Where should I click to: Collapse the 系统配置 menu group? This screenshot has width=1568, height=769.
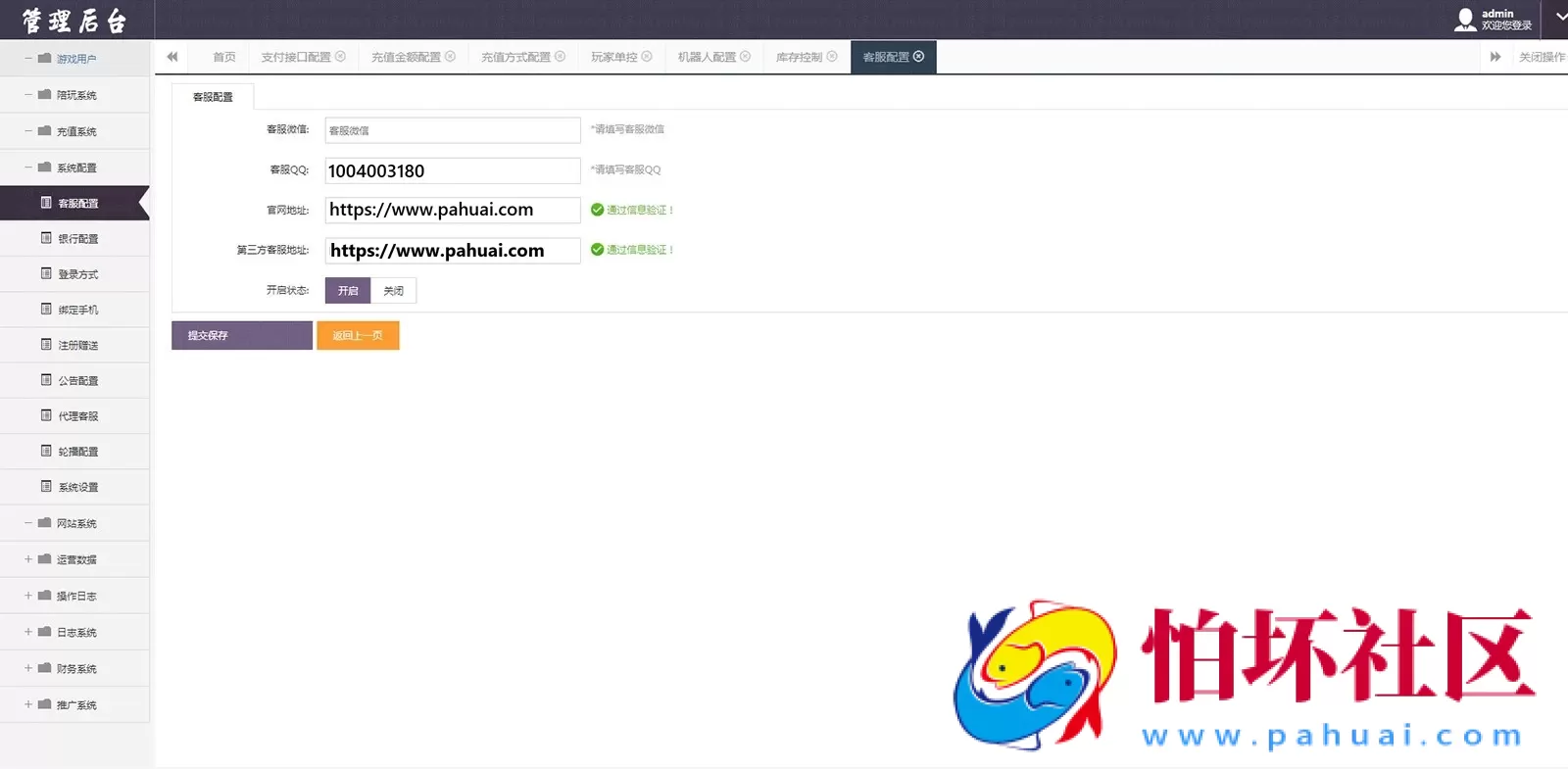point(28,168)
